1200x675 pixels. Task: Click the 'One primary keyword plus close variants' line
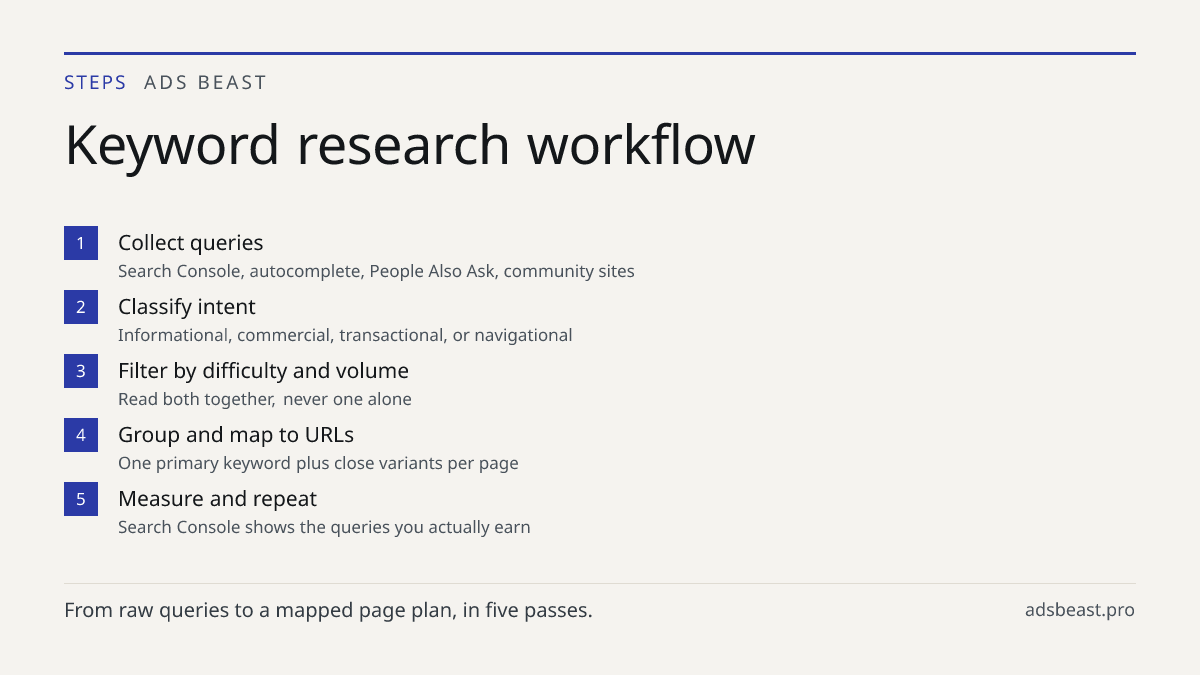click(318, 463)
